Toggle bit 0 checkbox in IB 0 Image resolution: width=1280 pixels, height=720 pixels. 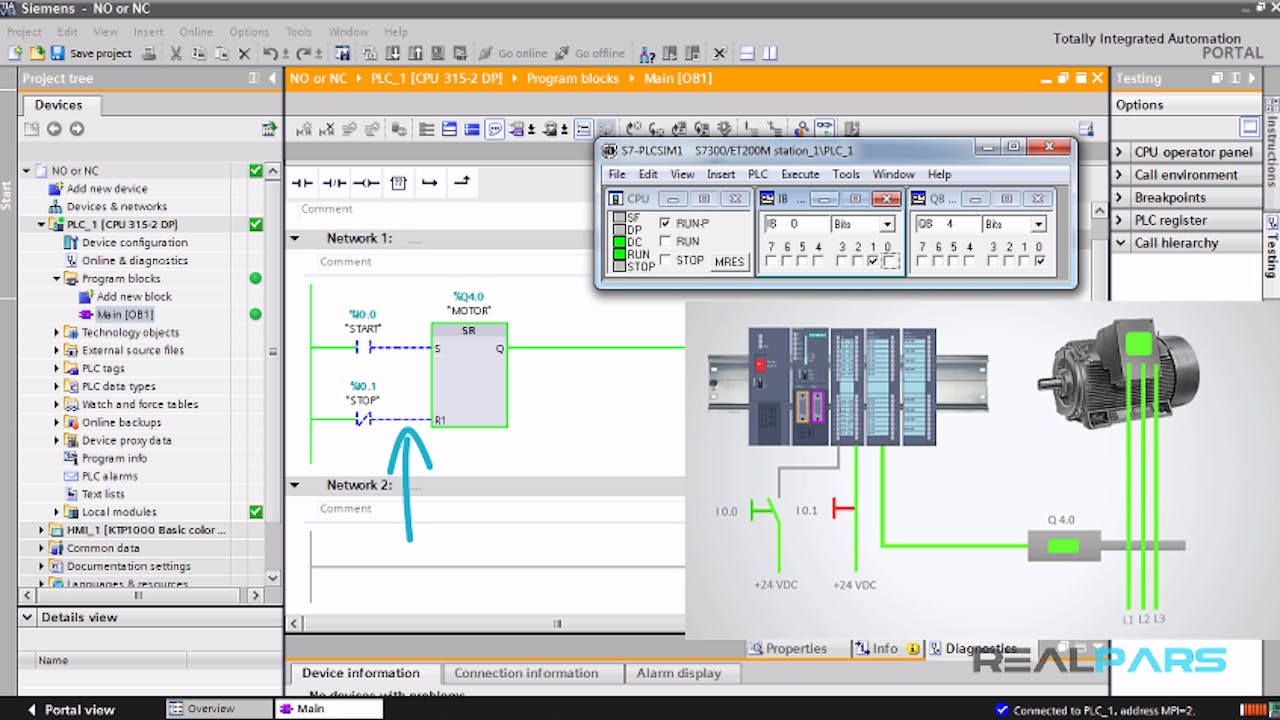tap(890, 262)
